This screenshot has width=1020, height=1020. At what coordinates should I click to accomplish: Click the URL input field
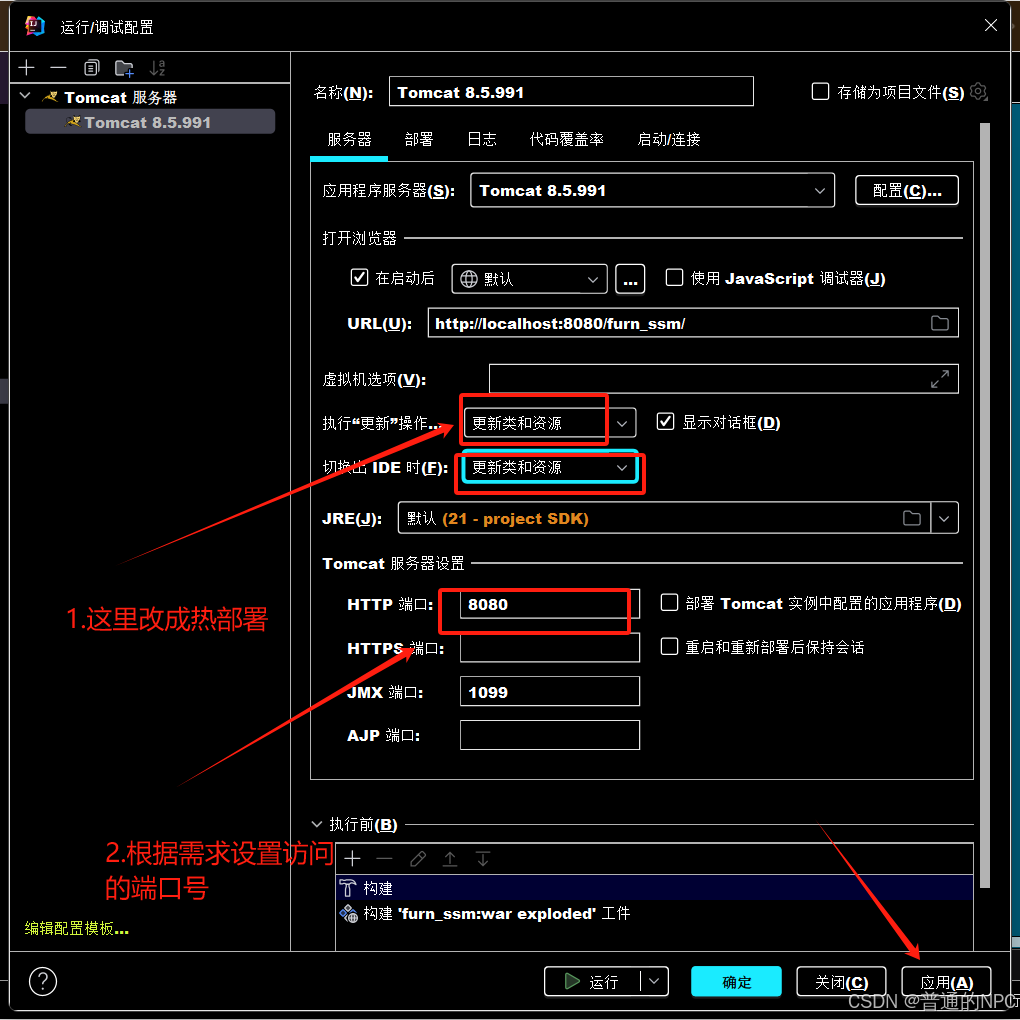point(693,323)
